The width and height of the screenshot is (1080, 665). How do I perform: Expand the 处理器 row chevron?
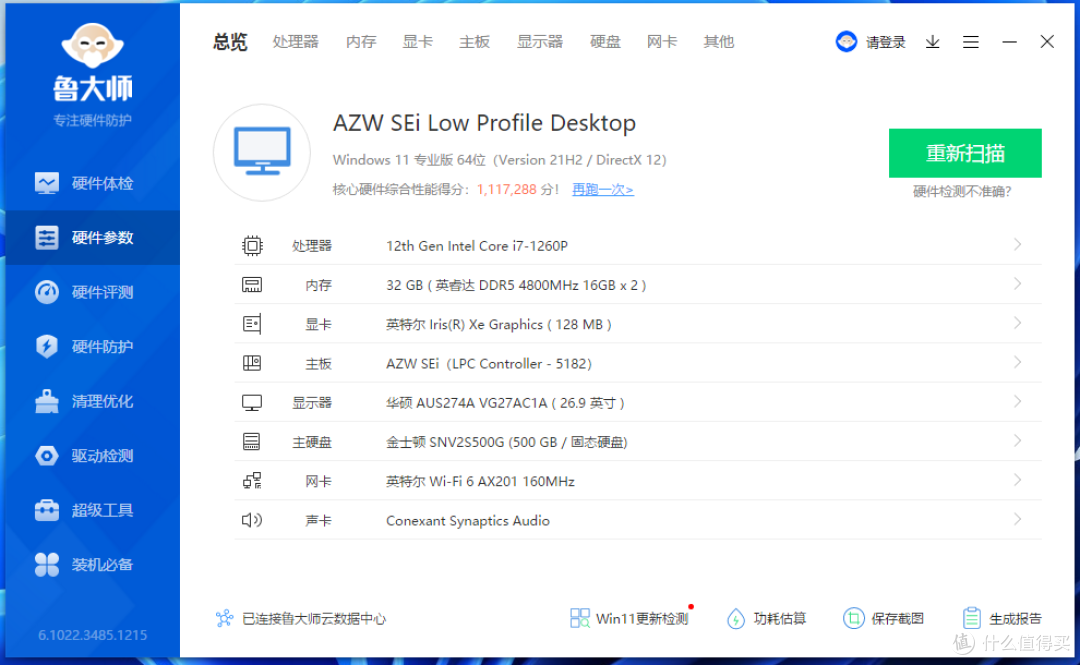[x=1017, y=245]
